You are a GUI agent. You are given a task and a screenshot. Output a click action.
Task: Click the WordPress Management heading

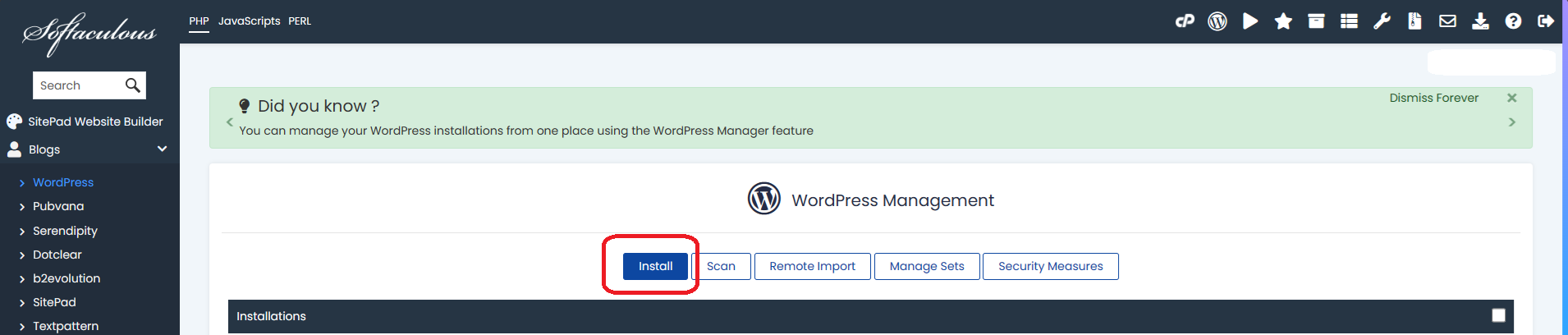(x=892, y=200)
